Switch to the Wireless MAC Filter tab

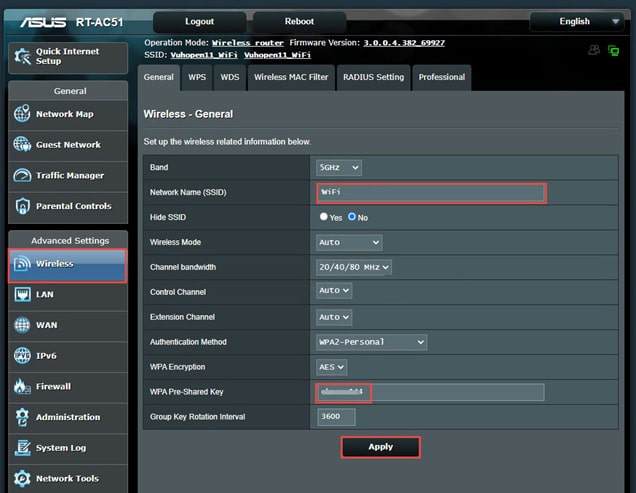click(290, 77)
